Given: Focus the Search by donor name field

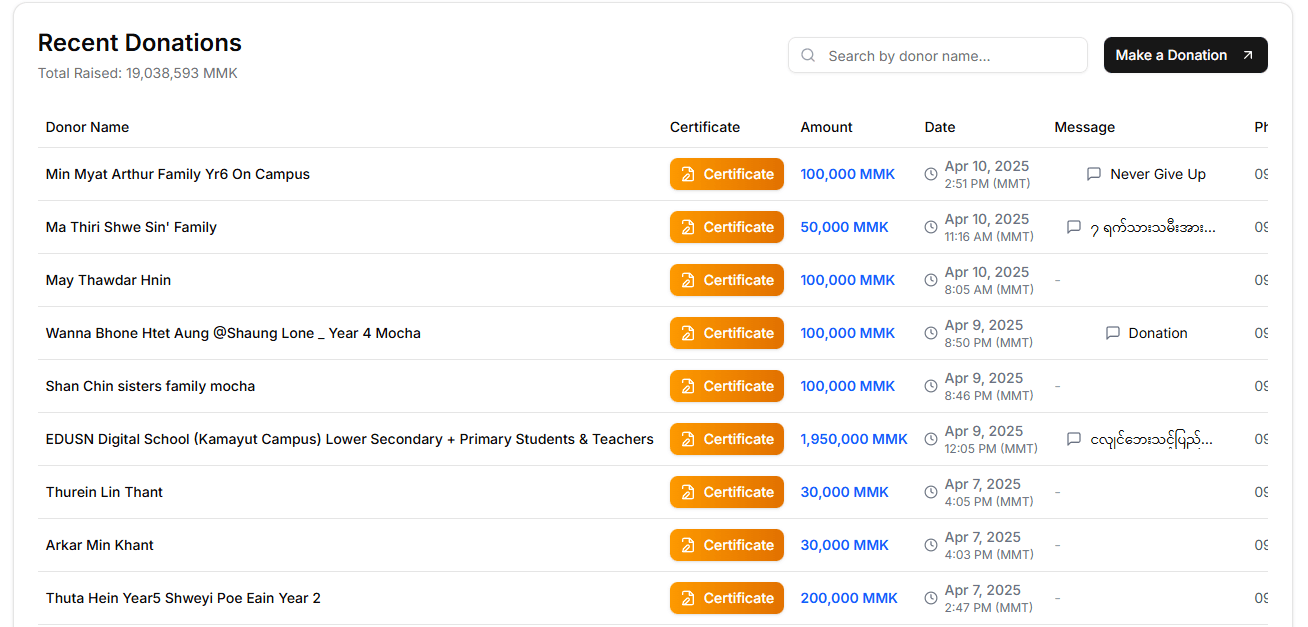Looking at the screenshot, I should [x=937, y=56].
